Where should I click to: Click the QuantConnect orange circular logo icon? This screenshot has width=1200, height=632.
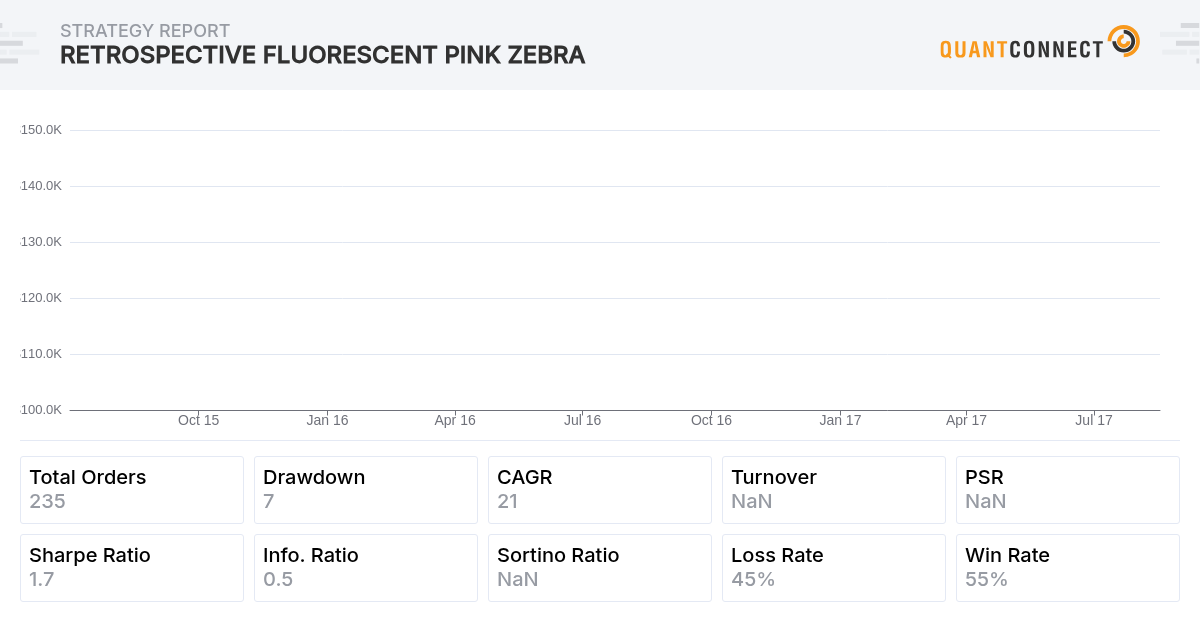click(1124, 41)
